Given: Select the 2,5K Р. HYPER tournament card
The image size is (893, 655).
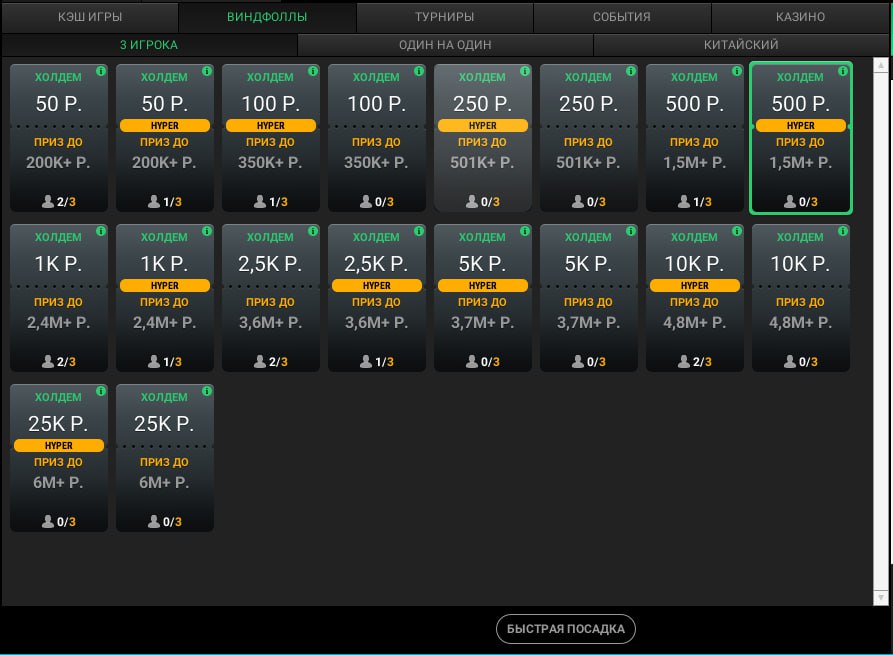Looking at the screenshot, I should pos(377,298).
